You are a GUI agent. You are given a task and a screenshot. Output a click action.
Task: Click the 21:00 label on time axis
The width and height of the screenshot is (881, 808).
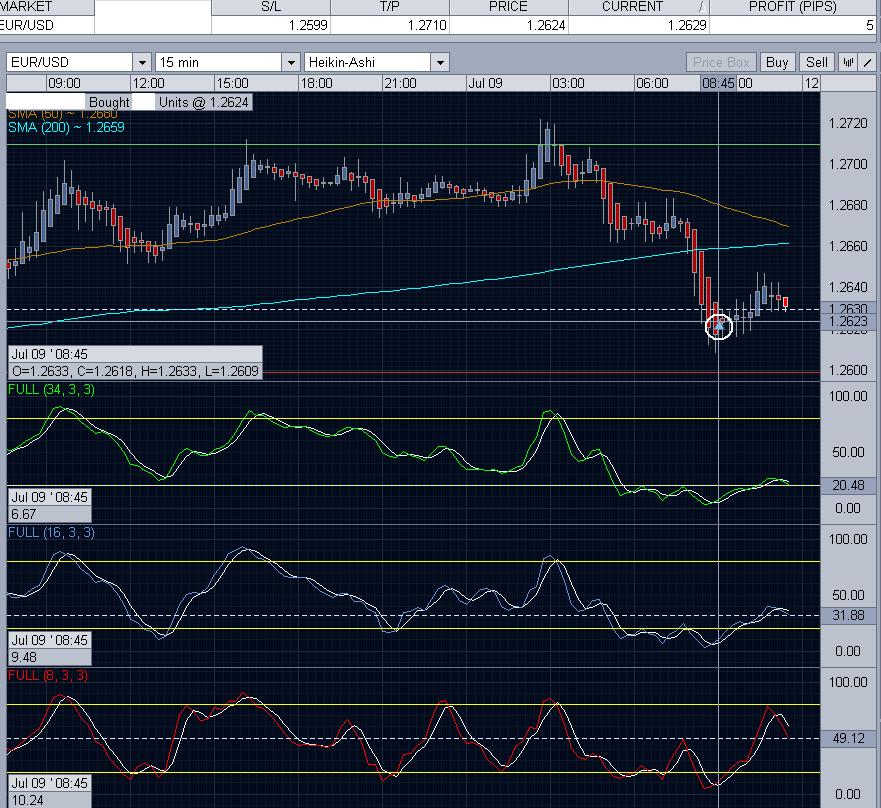(400, 84)
